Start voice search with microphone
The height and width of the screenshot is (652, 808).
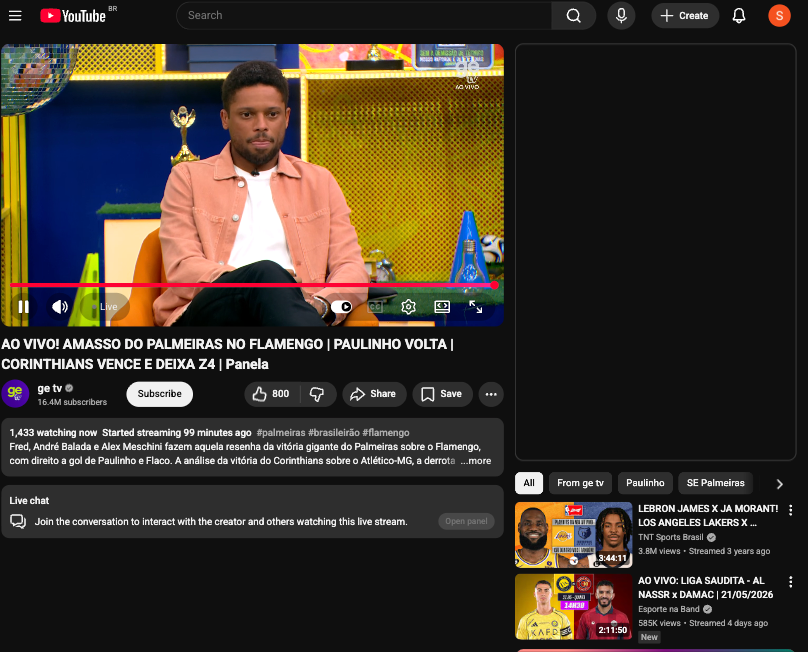621,15
